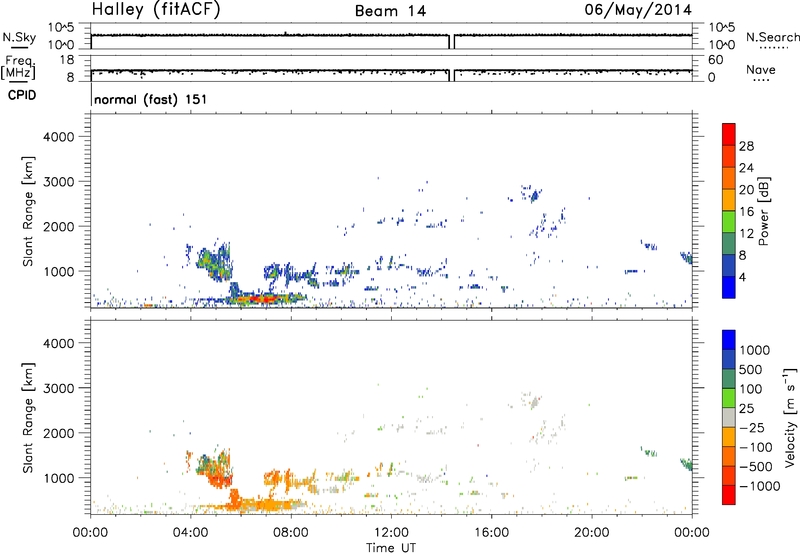Image resolution: width=800 pixels, height=554 pixels.
Task: Click the '16:00' time tick label
Action: tap(491, 533)
